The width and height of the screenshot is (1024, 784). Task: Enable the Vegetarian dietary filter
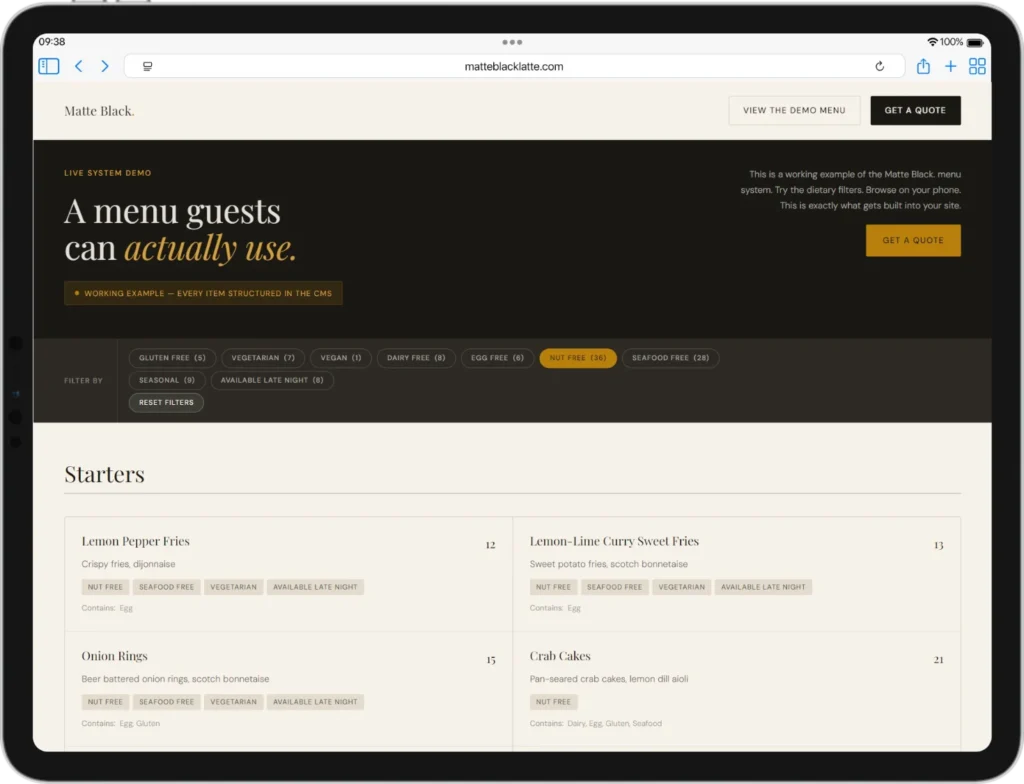pyautogui.click(x=263, y=358)
